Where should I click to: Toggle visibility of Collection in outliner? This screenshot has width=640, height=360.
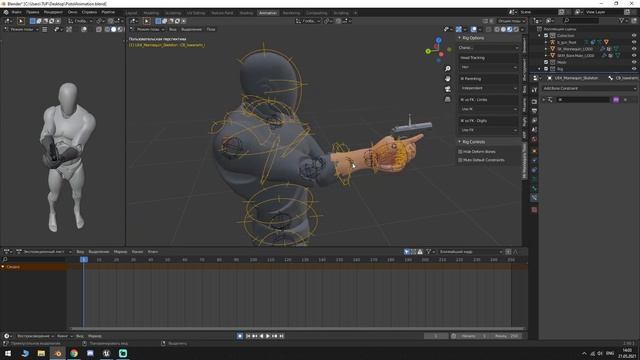(x=634, y=36)
